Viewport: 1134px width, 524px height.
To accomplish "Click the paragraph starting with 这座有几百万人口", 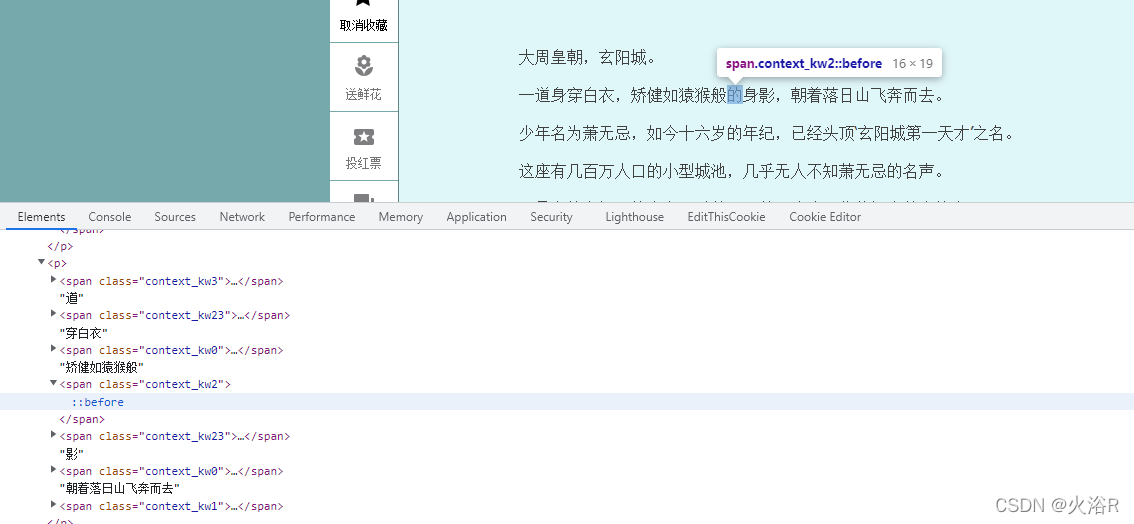I will click(x=733, y=171).
